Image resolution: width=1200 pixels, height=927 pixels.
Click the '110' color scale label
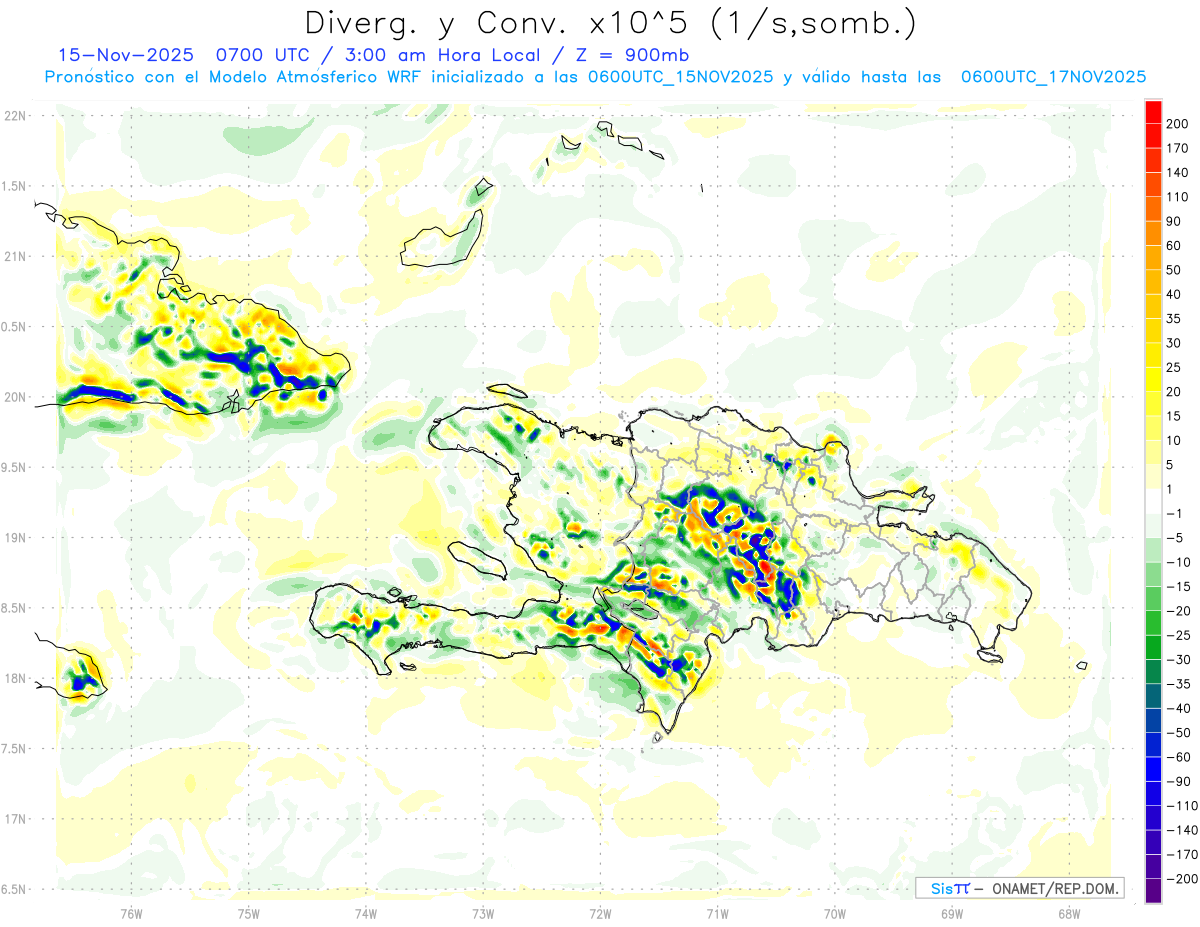click(1177, 197)
